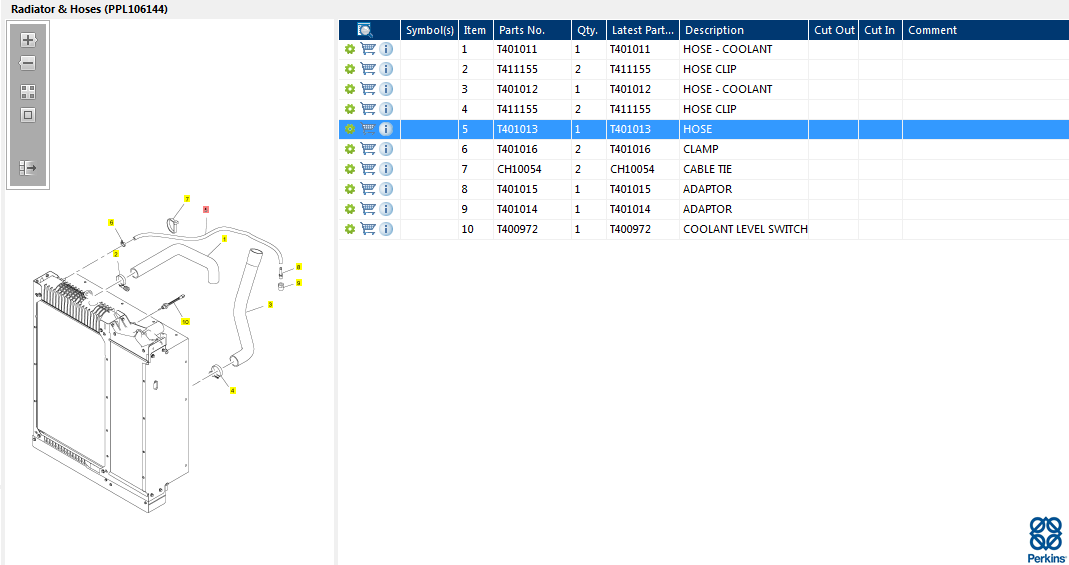Open info for item 3 T401012

click(x=386, y=89)
